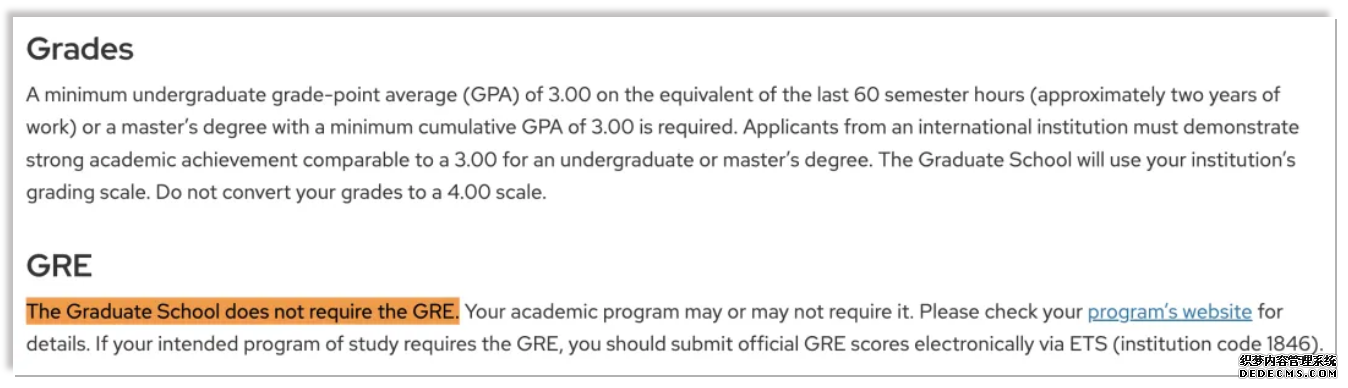This screenshot has height=388, width=1348.
Task: Click the Grades section heading
Action: (x=80, y=49)
